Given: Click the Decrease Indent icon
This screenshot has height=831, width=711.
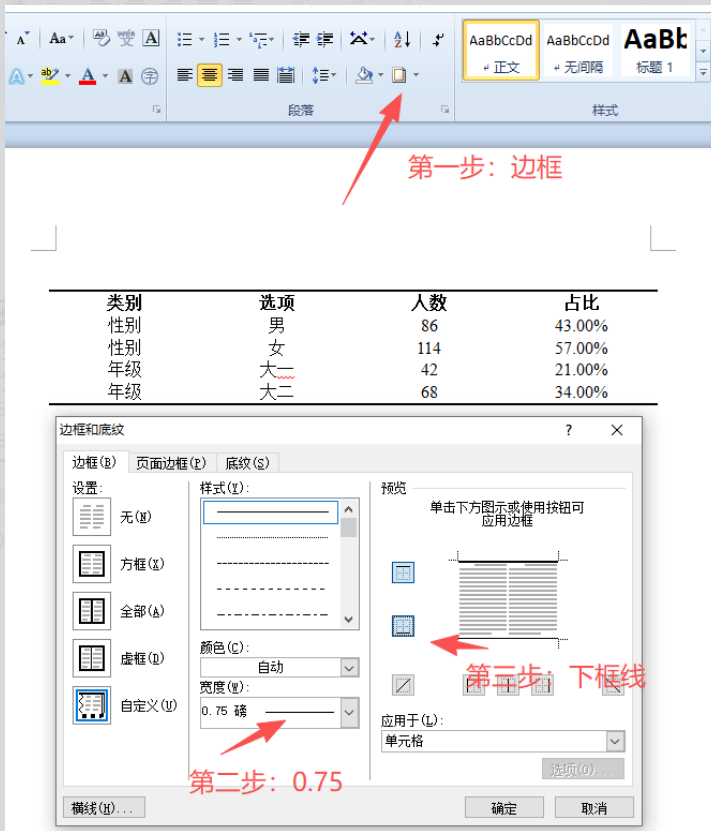Looking at the screenshot, I should [x=301, y=39].
